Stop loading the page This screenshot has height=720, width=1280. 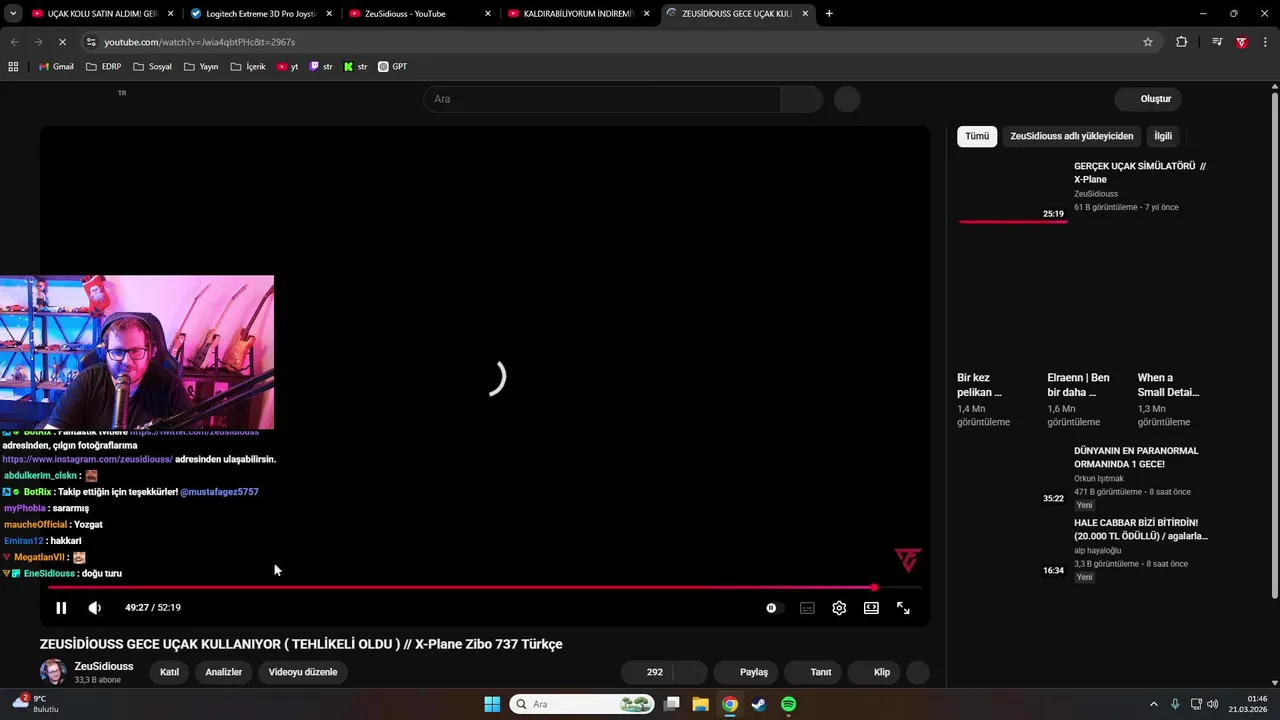tap(62, 42)
